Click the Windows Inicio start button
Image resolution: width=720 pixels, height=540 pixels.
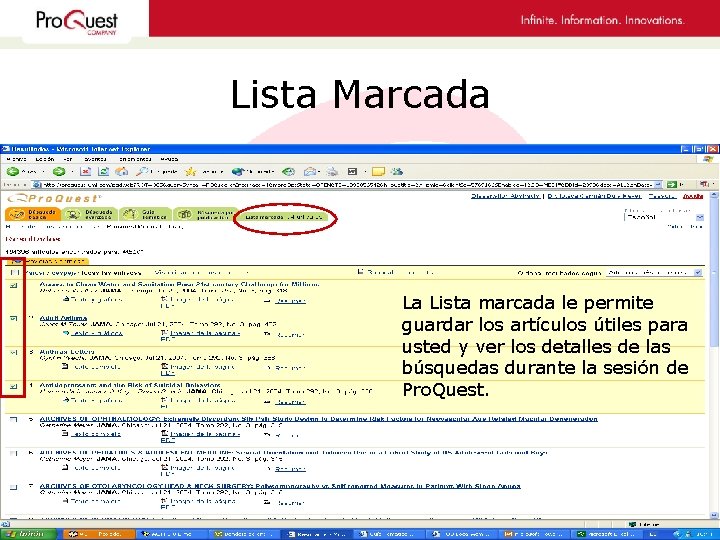[28, 534]
